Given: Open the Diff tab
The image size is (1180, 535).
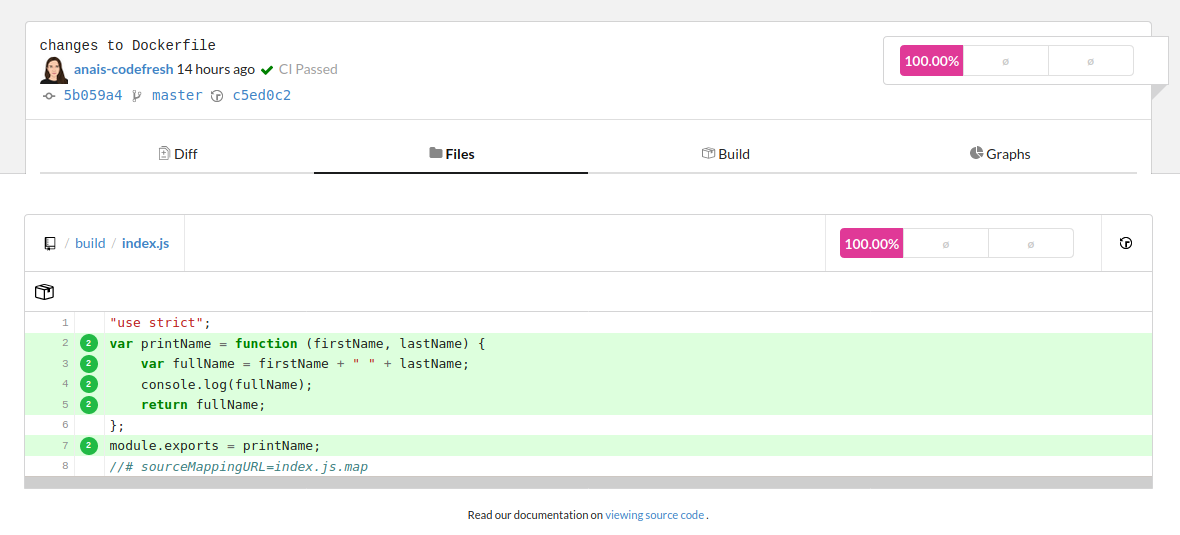Looking at the screenshot, I should point(177,154).
